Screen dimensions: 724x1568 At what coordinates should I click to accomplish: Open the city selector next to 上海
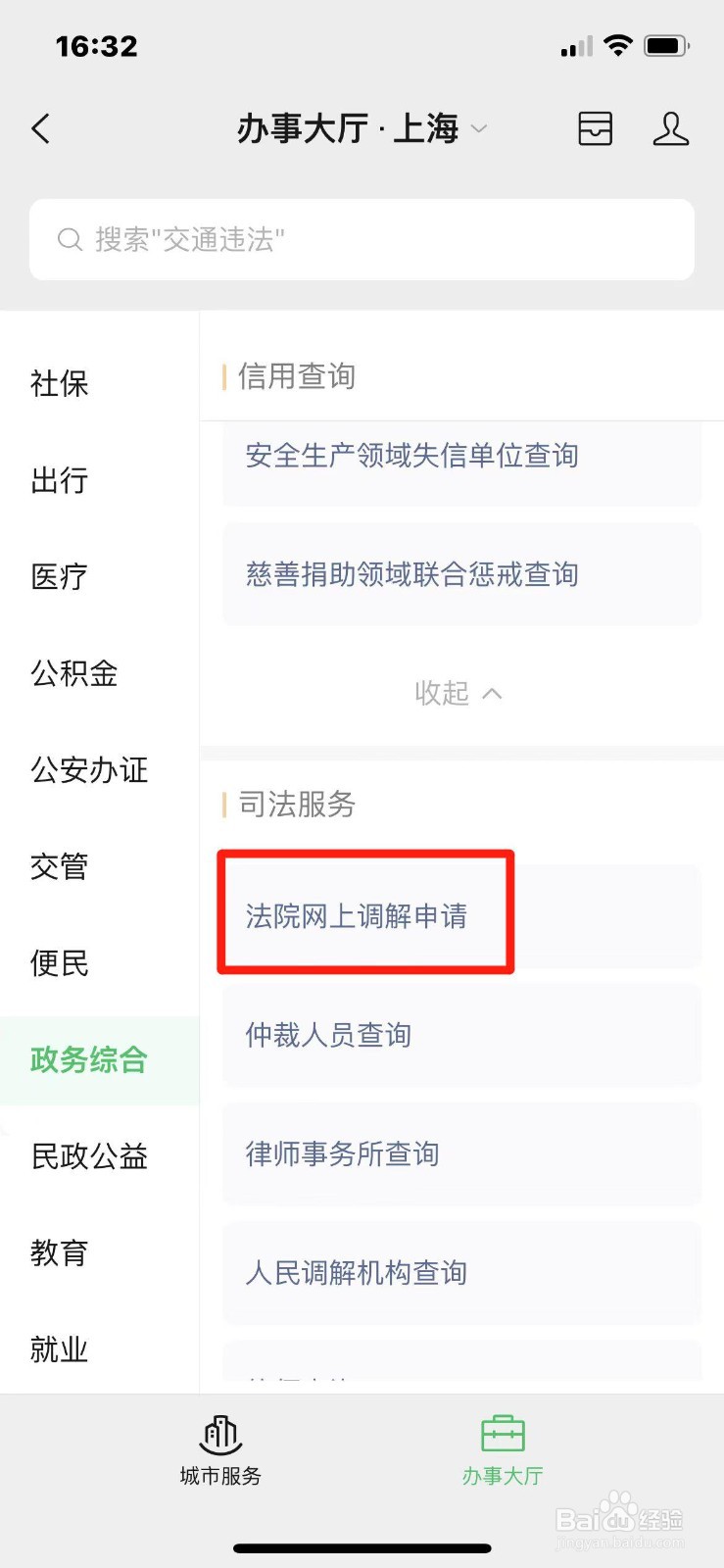click(x=478, y=129)
